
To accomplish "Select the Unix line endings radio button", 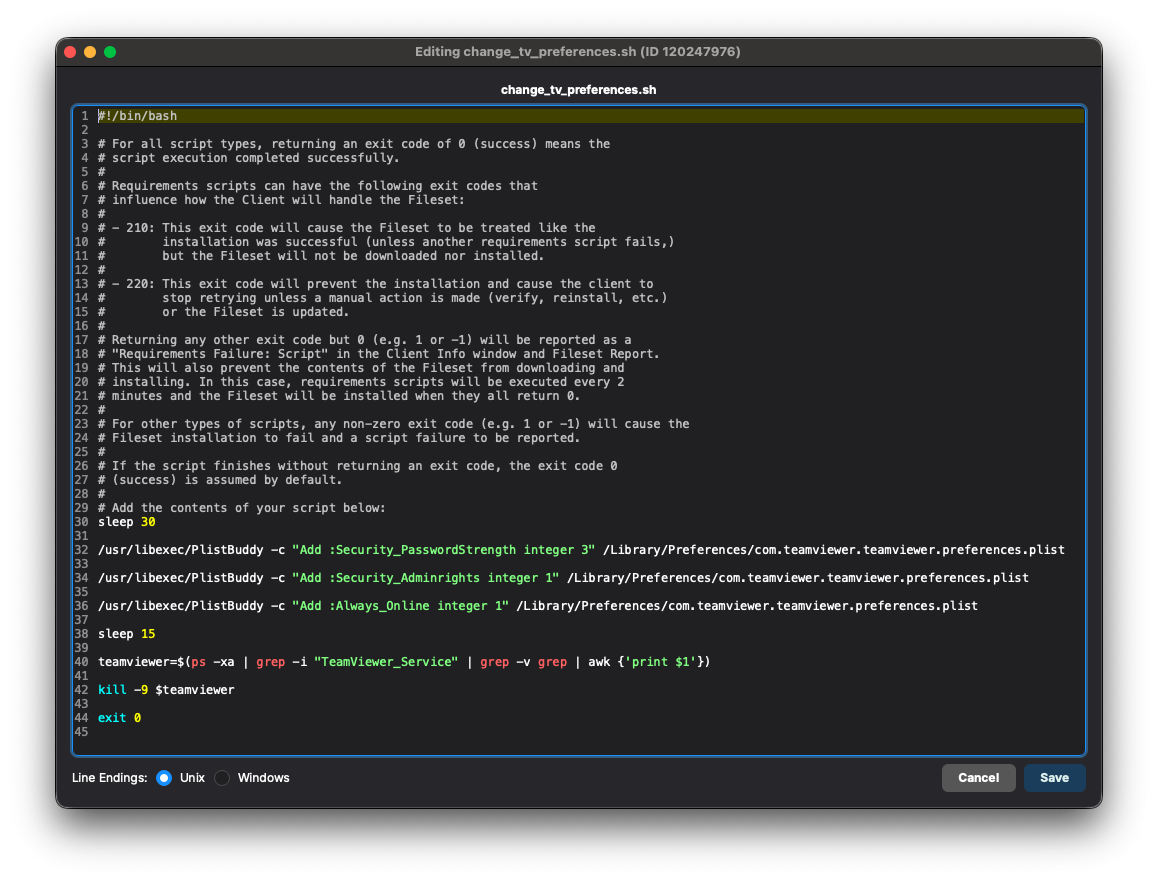I will click(x=164, y=778).
